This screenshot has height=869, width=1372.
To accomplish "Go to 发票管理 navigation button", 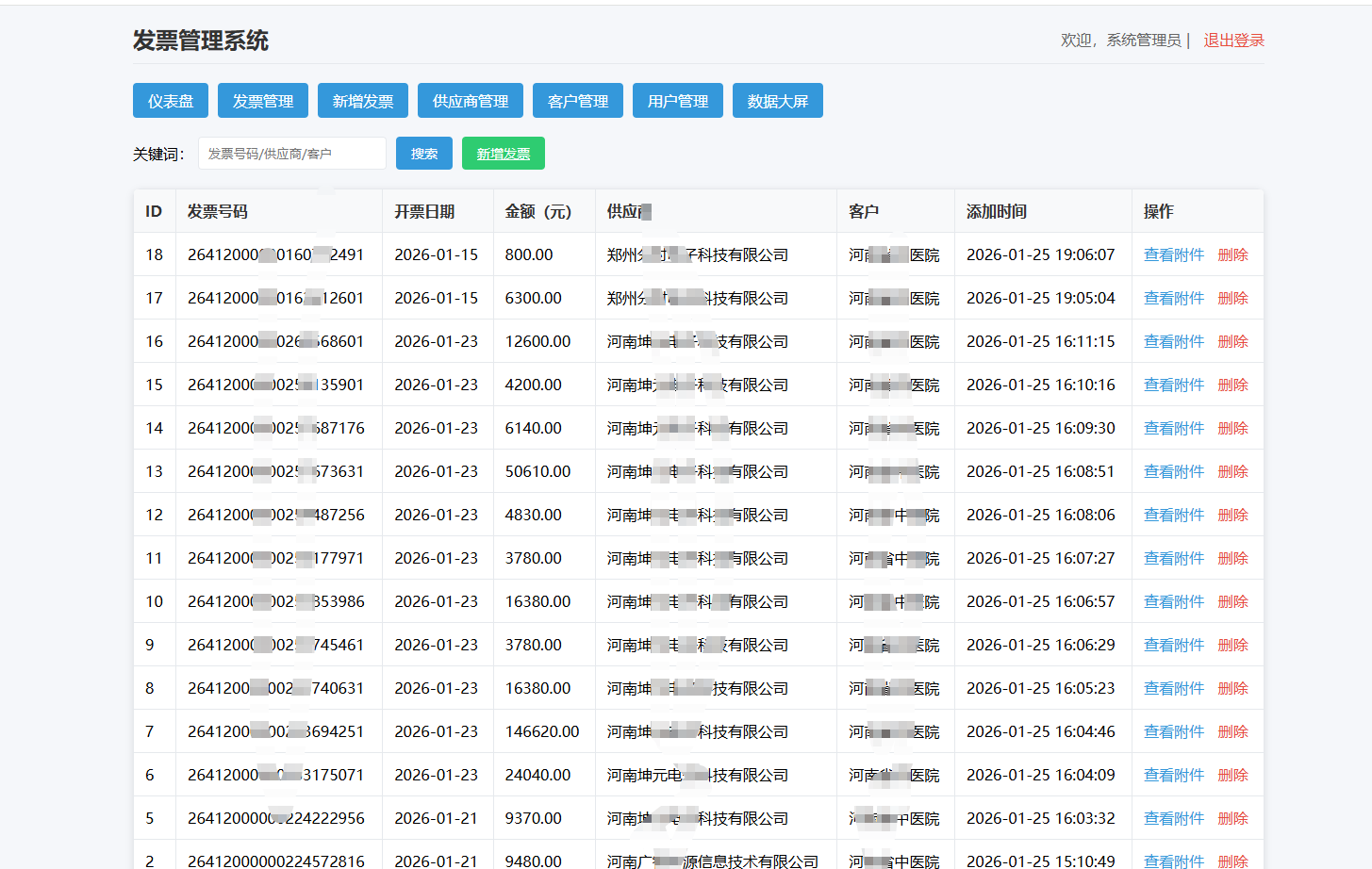I will click(263, 101).
